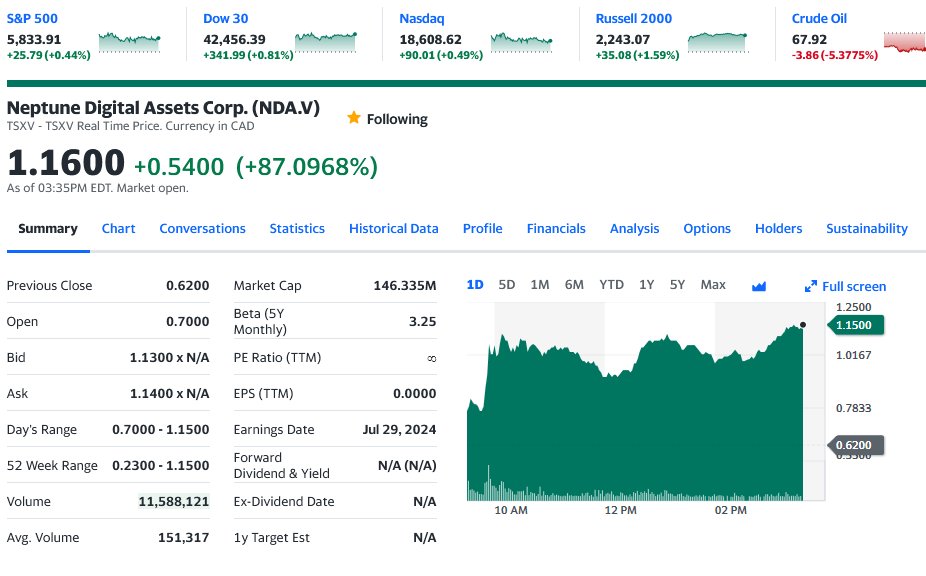926x576 pixels.
Task: Open the Russell 2000 index link
Action: [x=634, y=18]
